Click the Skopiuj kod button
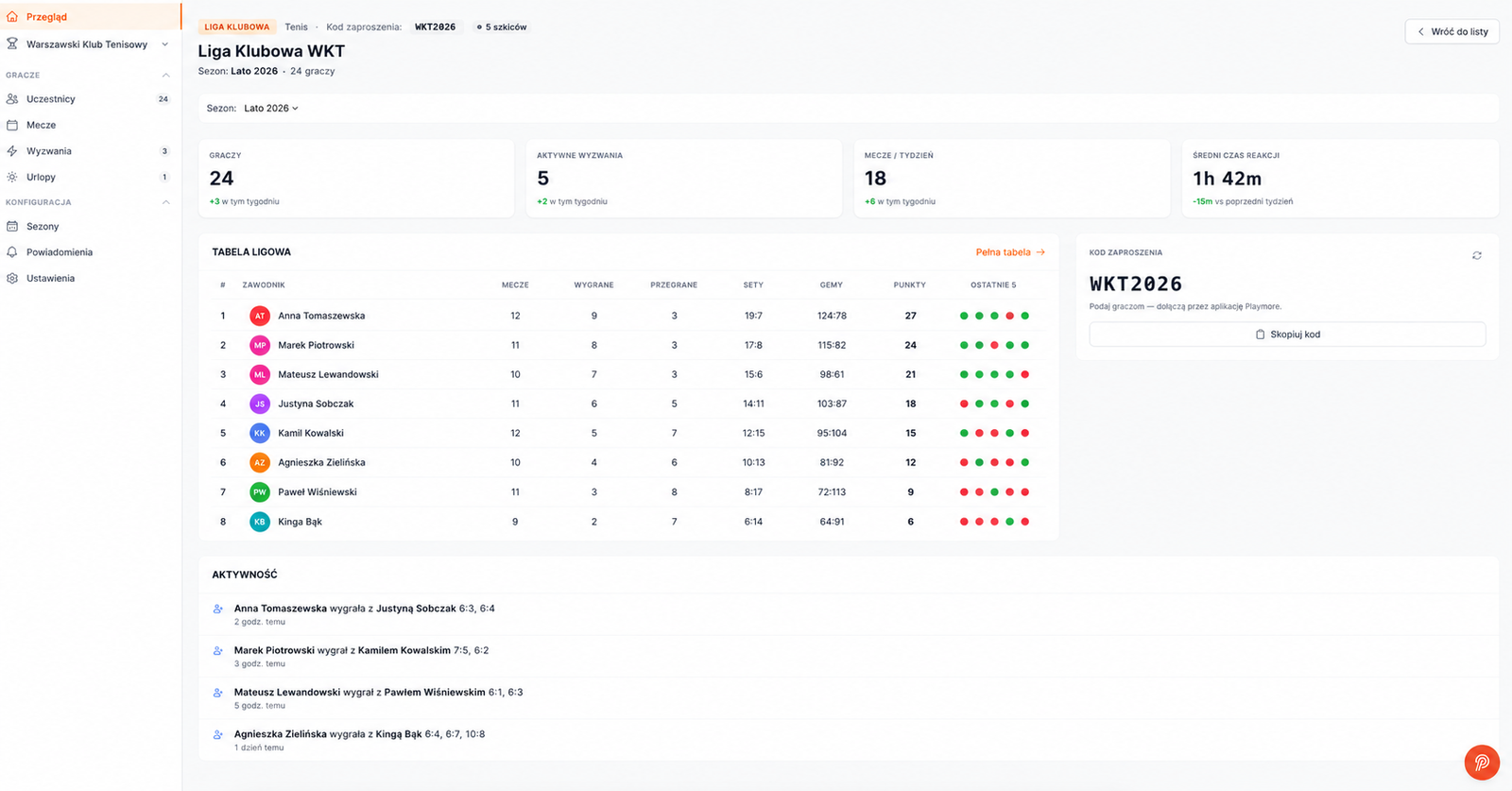The height and width of the screenshot is (791, 1512). [x=1287, y=335]
